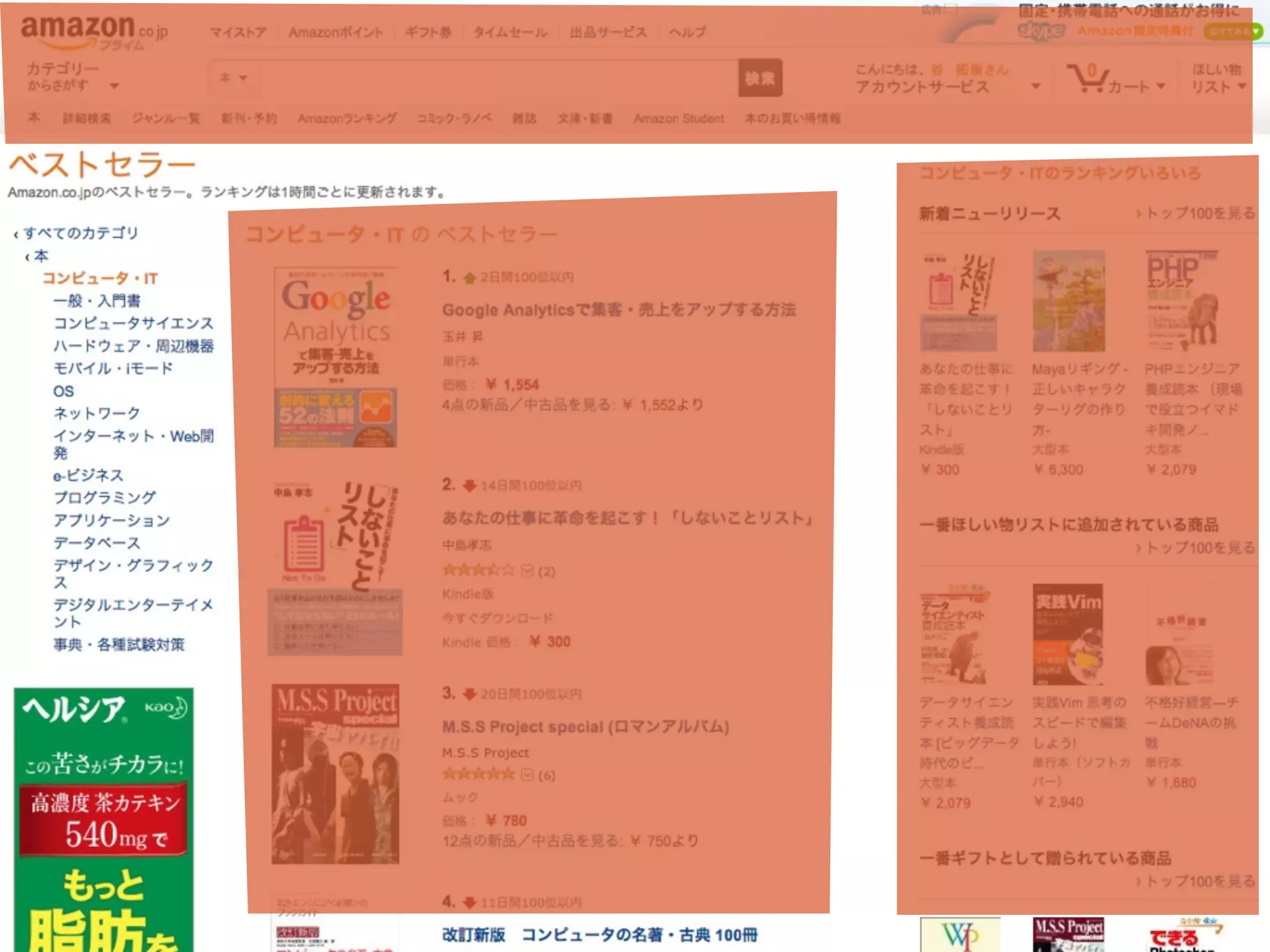Select ネットワーク category
Image resolution: width=1270 pixels, height=952 pixels.
coord(97,413)
